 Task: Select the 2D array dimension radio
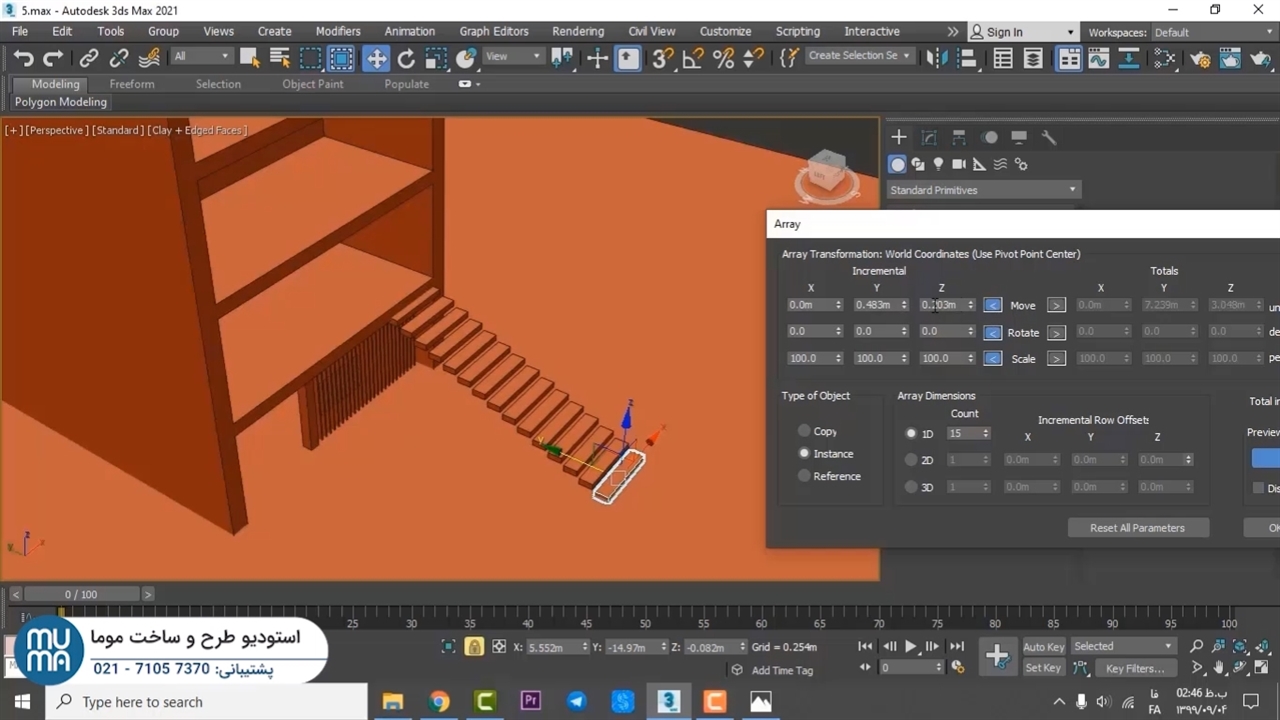click(x=911, y=460)
